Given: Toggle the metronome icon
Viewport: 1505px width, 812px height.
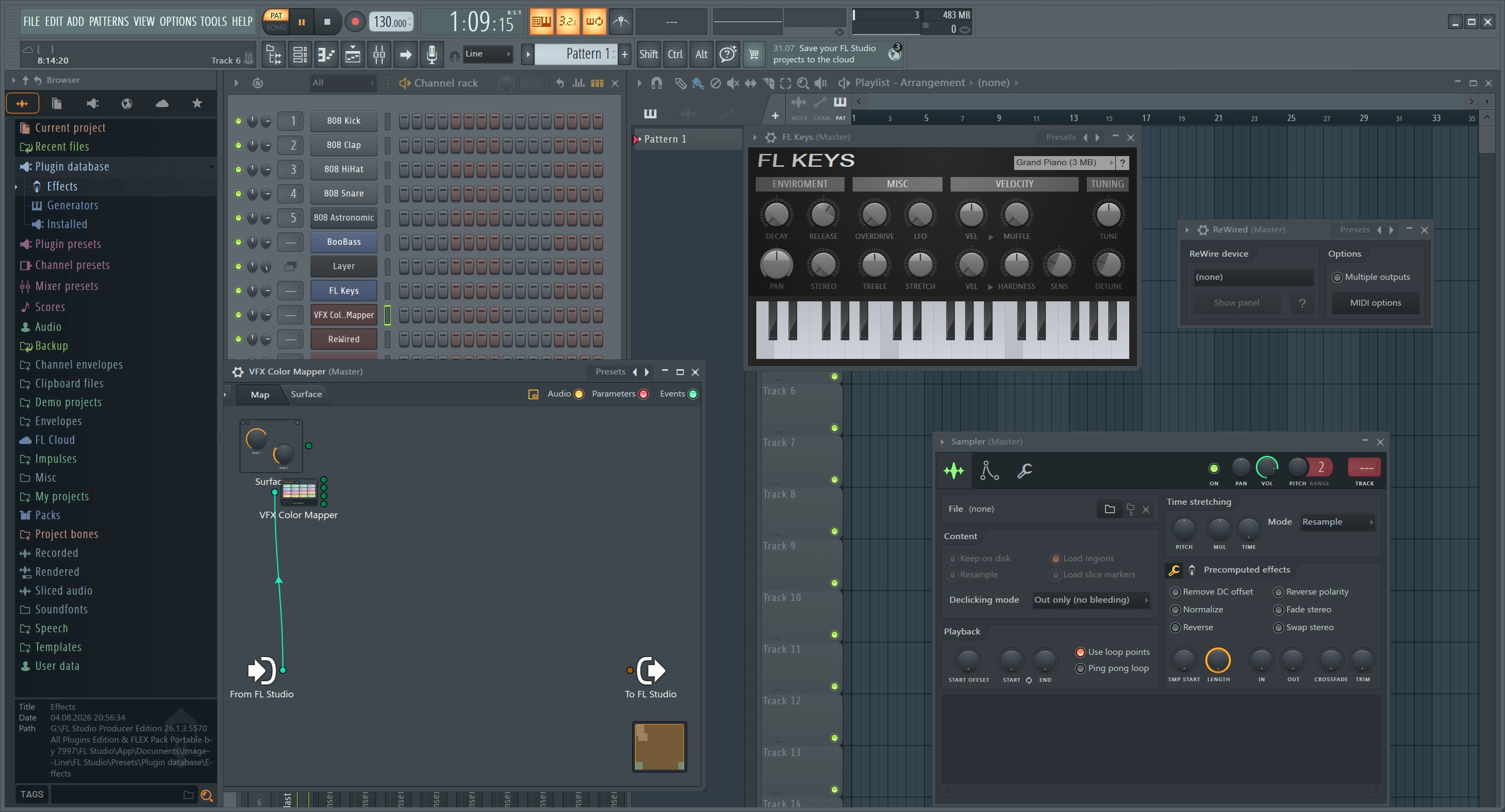Looking at the screenshot, I should [621, 22].
